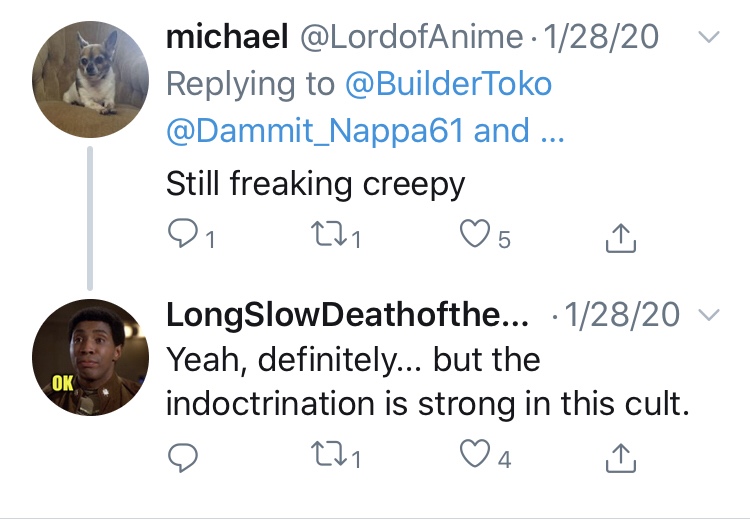Share the 'indoctrination is strong' tweet

click(620, 458)
